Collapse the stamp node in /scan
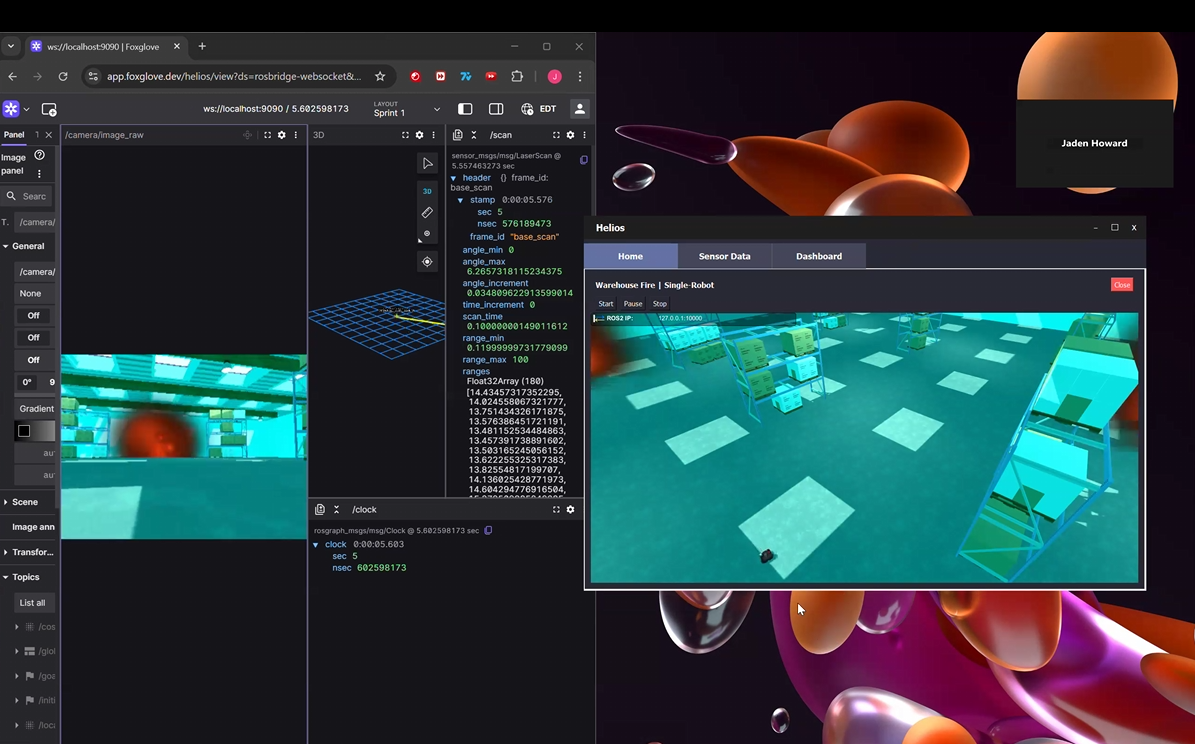This screenshot has width=1195, height=744. (x=460, y=200)
